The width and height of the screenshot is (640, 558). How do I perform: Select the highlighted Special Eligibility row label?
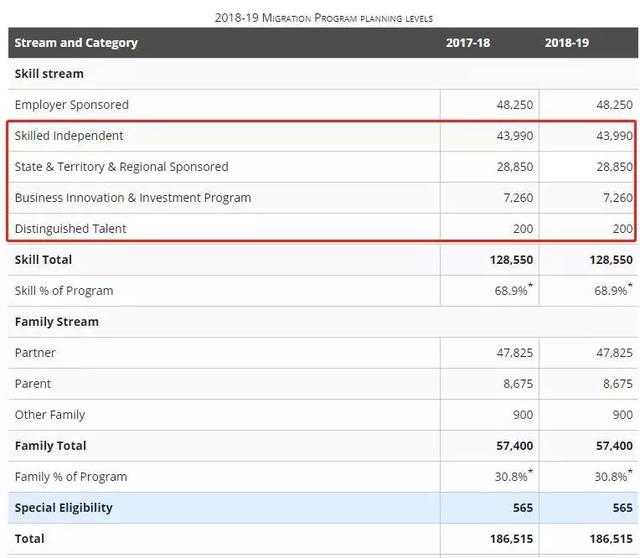tap(63, 508)
